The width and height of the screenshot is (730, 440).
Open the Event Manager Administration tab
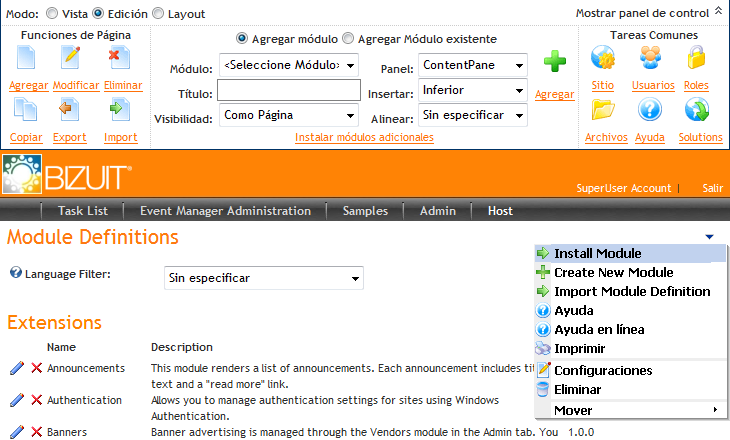point(225,211)
